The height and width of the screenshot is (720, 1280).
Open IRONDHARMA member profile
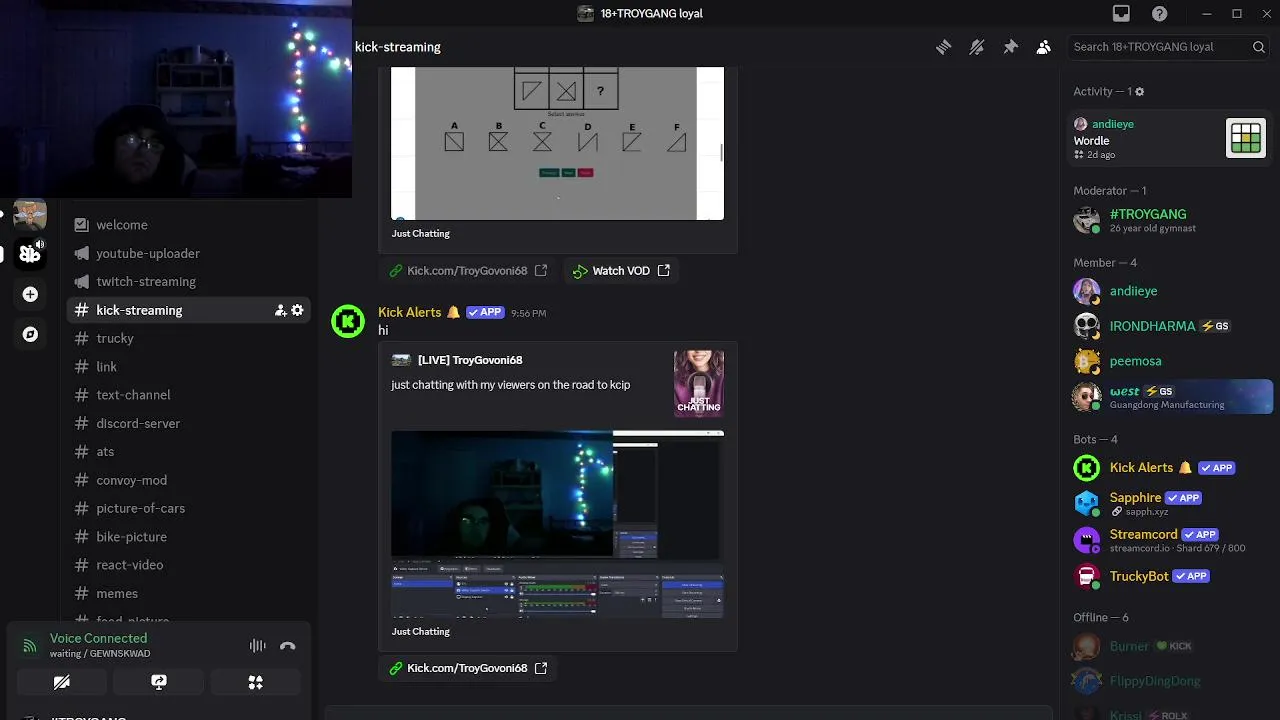point(1170,326)
